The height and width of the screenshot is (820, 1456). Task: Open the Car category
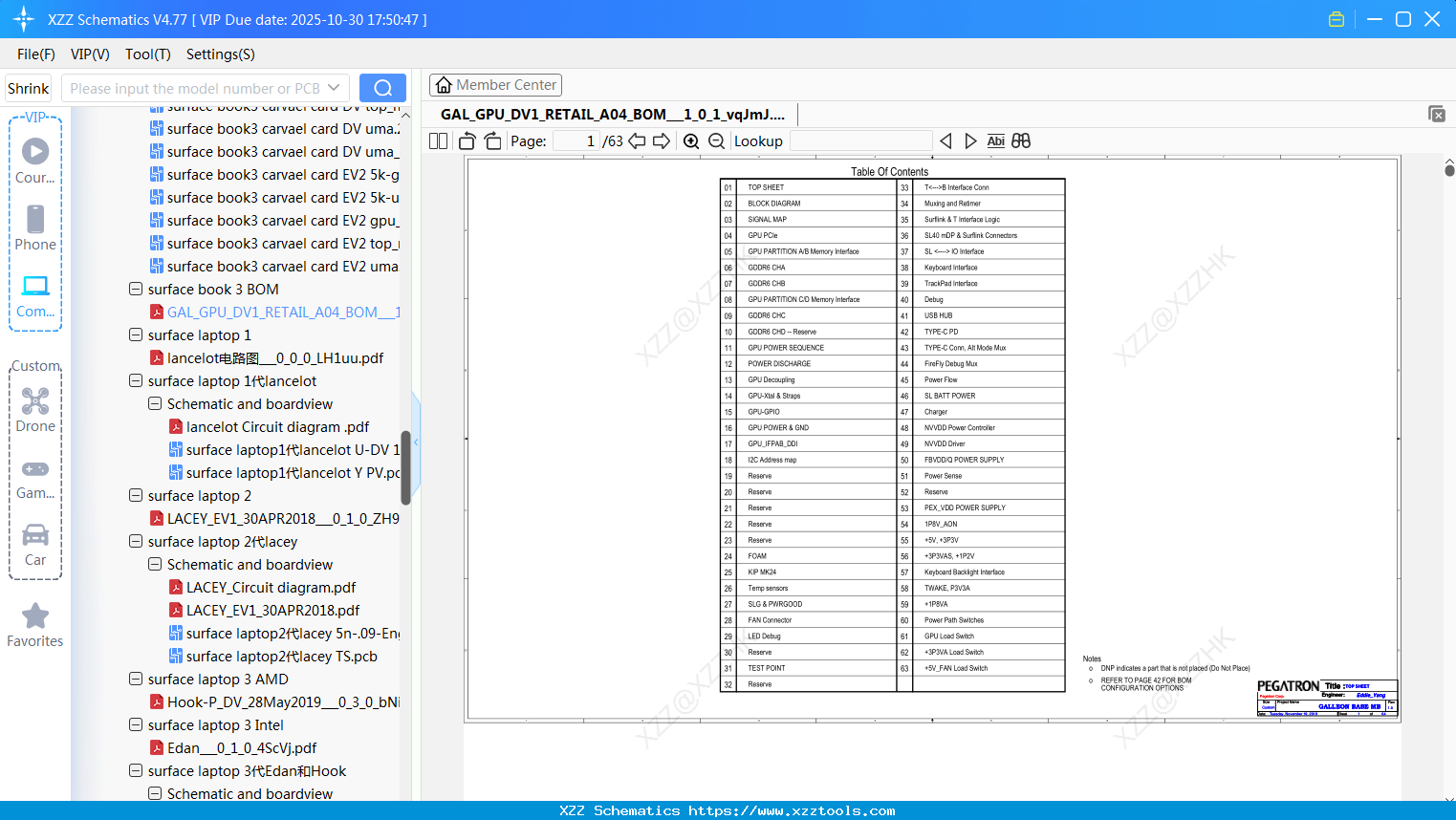[x=35, y=545]
